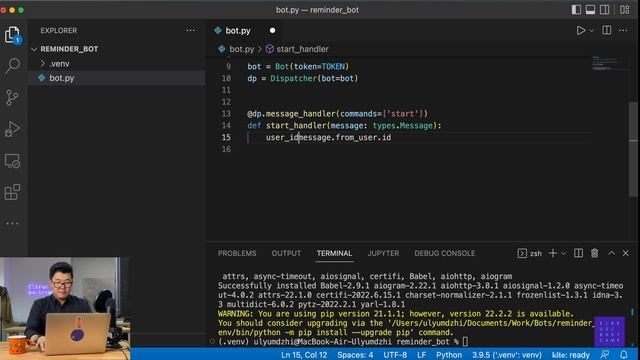Switch to the JUPYTER tab
The width and height of the screenshot is (640, 360).
click(x=383, y=253)
